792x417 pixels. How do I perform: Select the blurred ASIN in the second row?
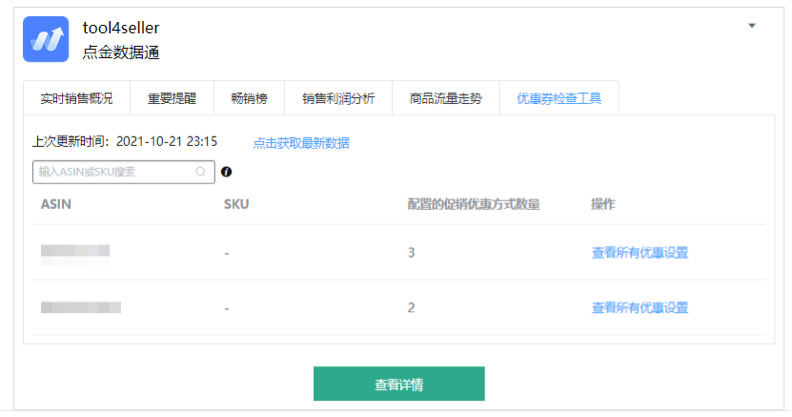click(x=81, y=307)
